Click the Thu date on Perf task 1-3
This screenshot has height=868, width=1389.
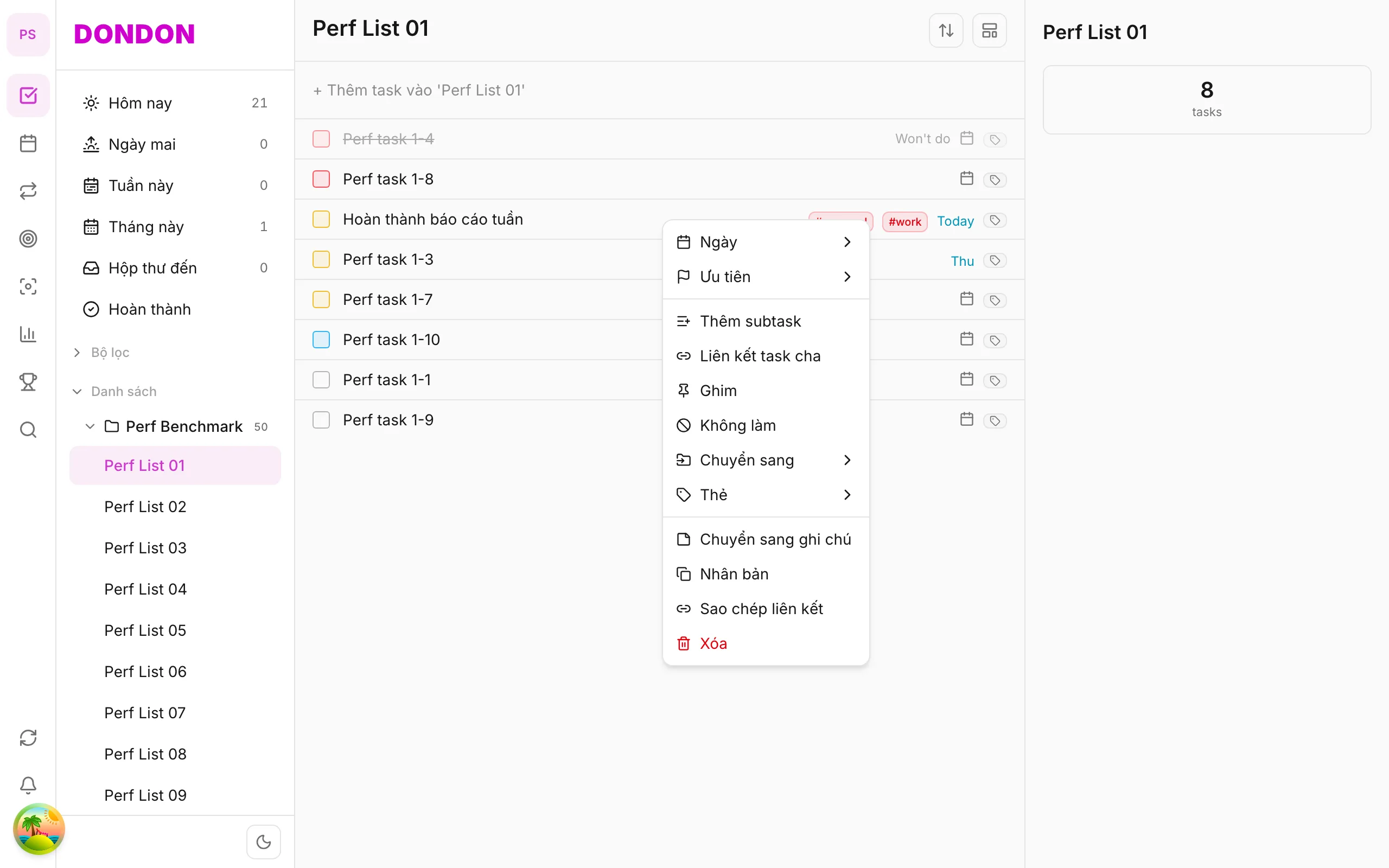(x=962, y=261)
